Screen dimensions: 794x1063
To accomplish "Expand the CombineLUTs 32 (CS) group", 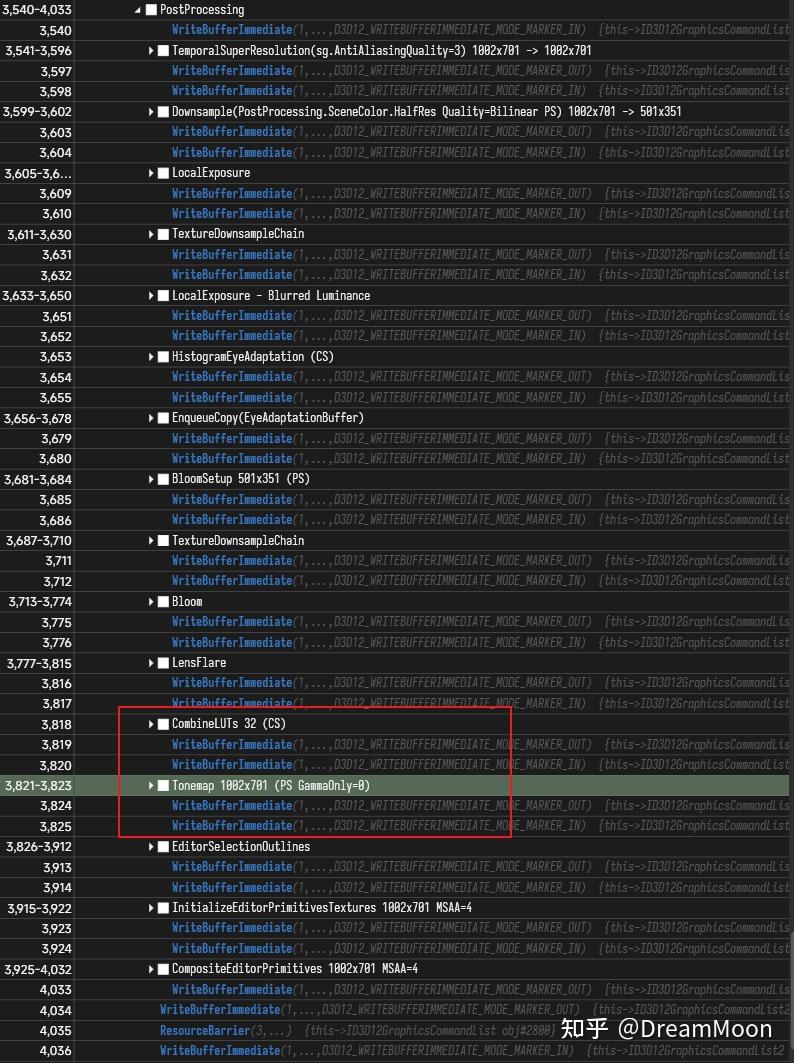I will click(x=151, y=724).
